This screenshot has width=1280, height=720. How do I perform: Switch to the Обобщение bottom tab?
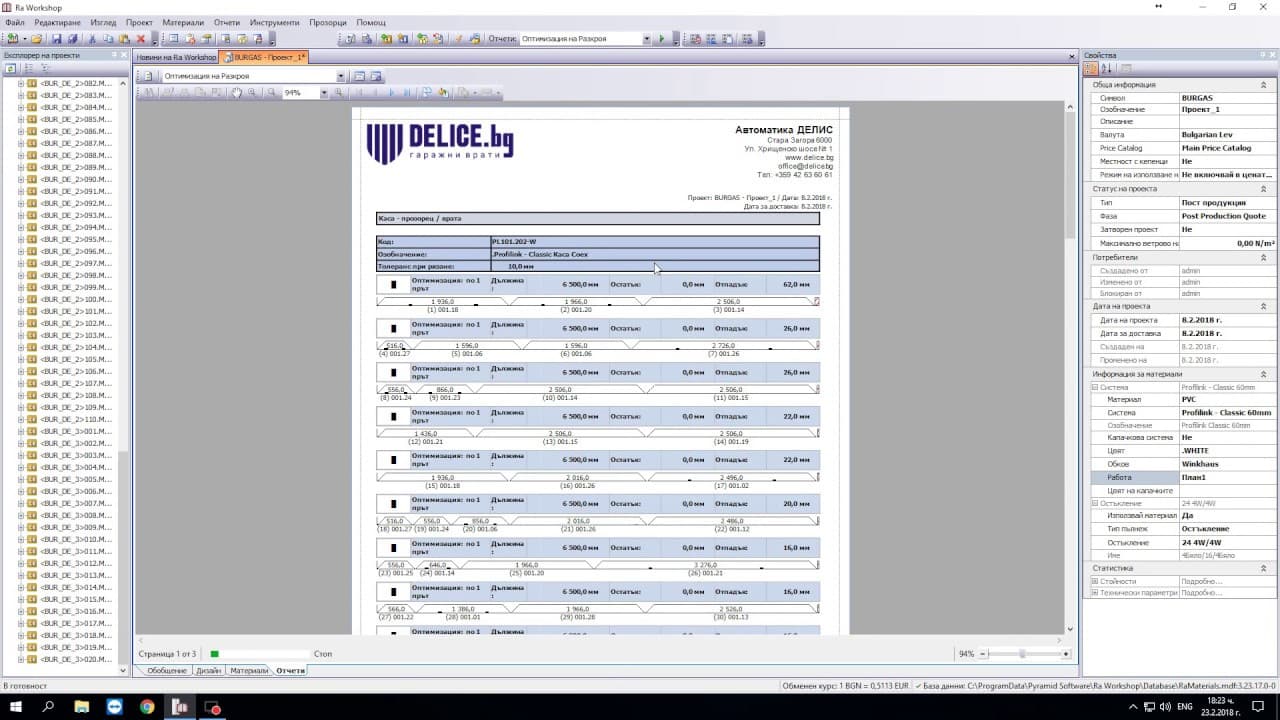pyautogui.click(x=167, y=670)
